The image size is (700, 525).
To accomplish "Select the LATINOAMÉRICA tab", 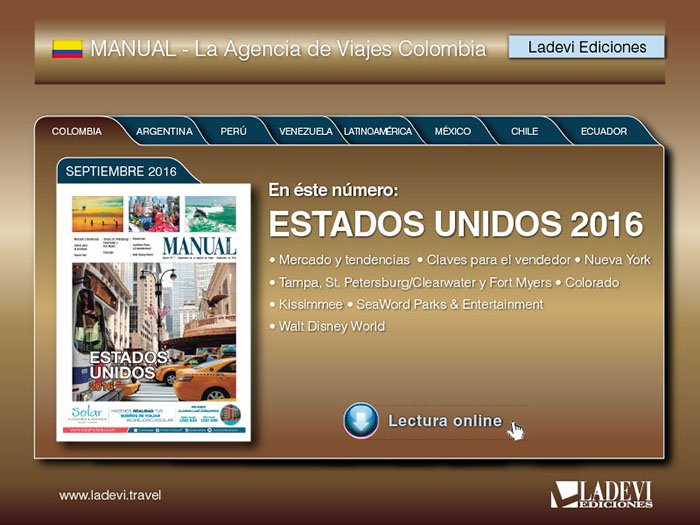I will click(x=377, y=132).
